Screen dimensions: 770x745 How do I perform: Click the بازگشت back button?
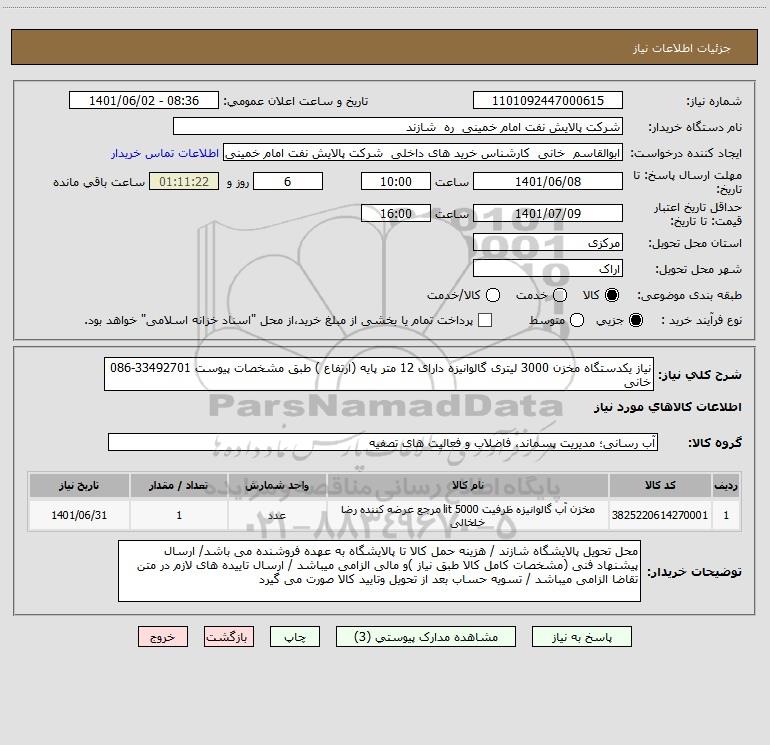pos(229,637)
